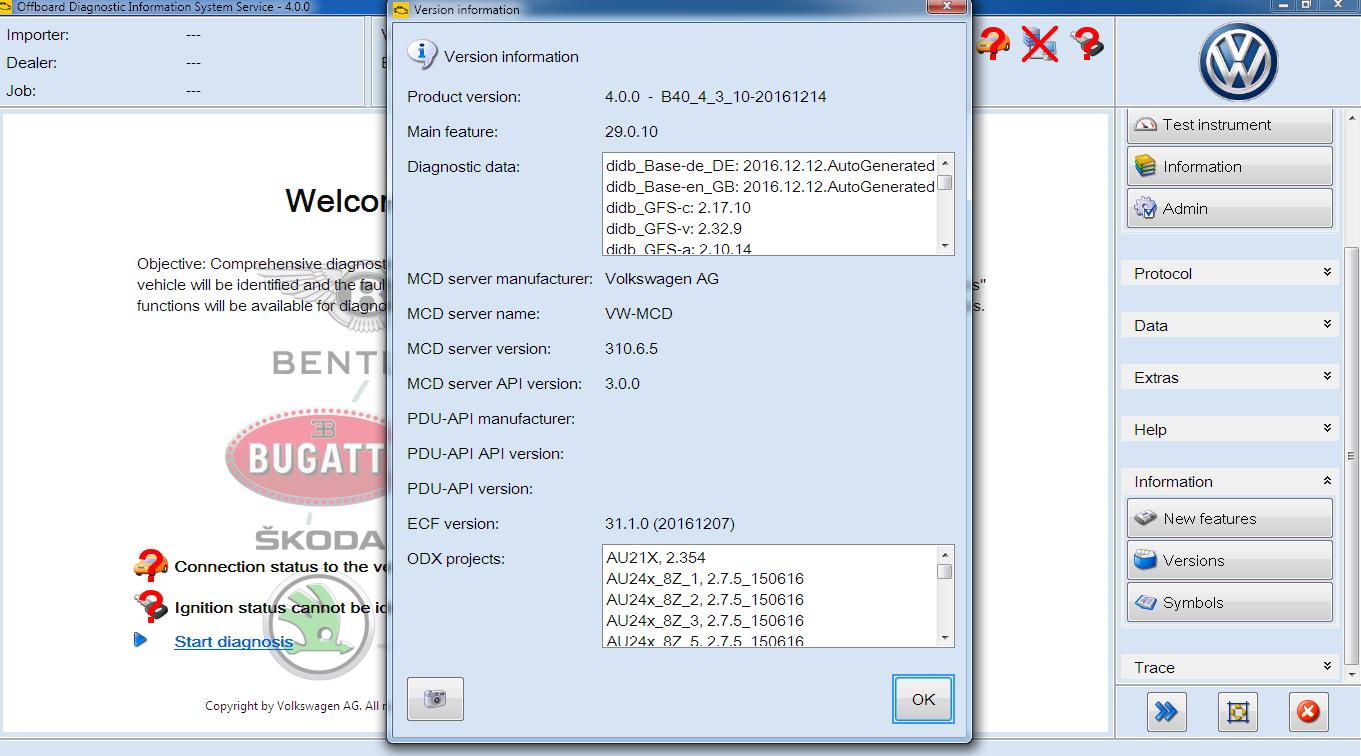Select AU24x_8Z_3 project row
This screenshot has width=1361, height=756.
coord(705,621)
